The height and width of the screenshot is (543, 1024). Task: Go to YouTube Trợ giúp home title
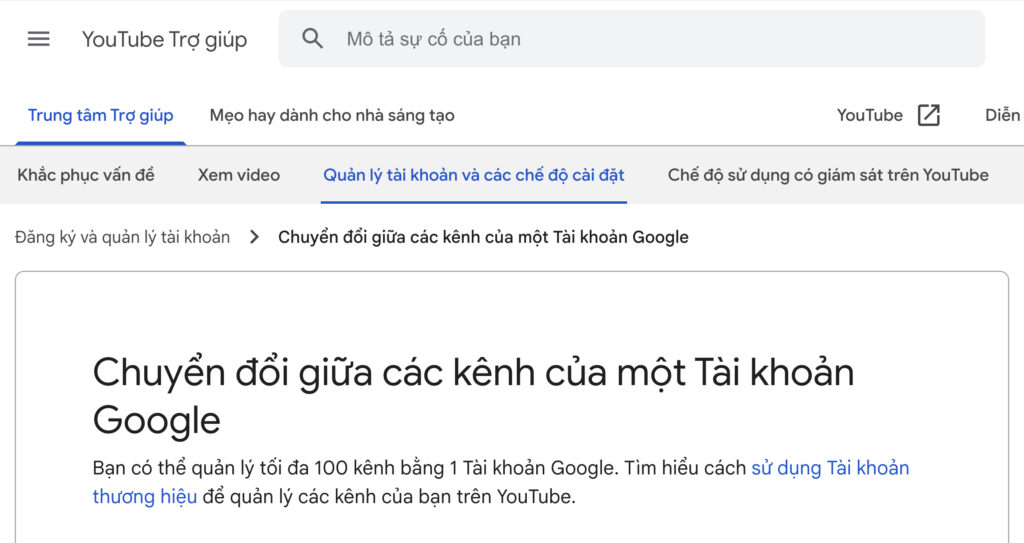165,39
